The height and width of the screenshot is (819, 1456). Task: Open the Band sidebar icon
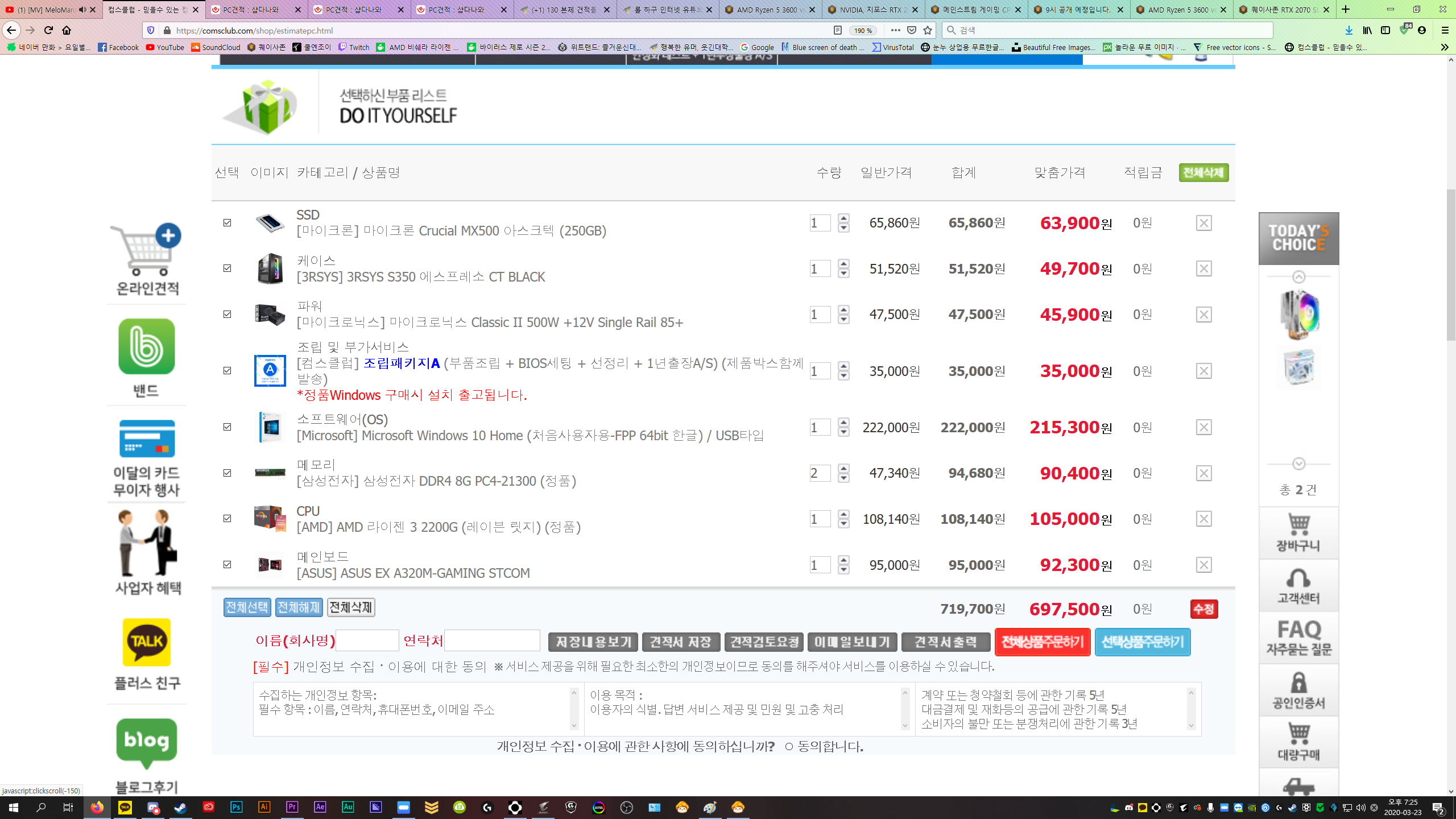(146, 347)
